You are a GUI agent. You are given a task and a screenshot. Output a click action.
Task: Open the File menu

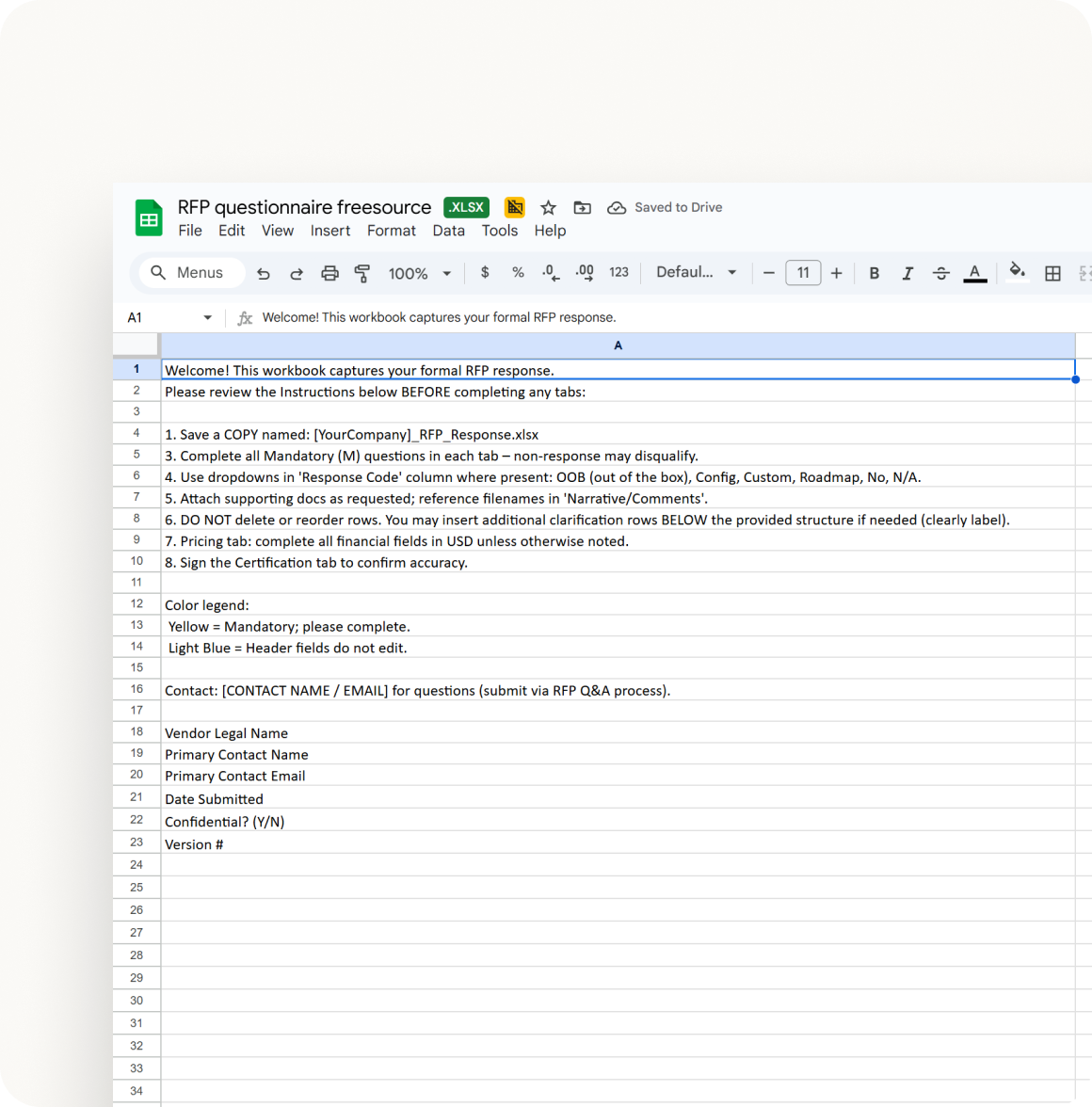190,231
